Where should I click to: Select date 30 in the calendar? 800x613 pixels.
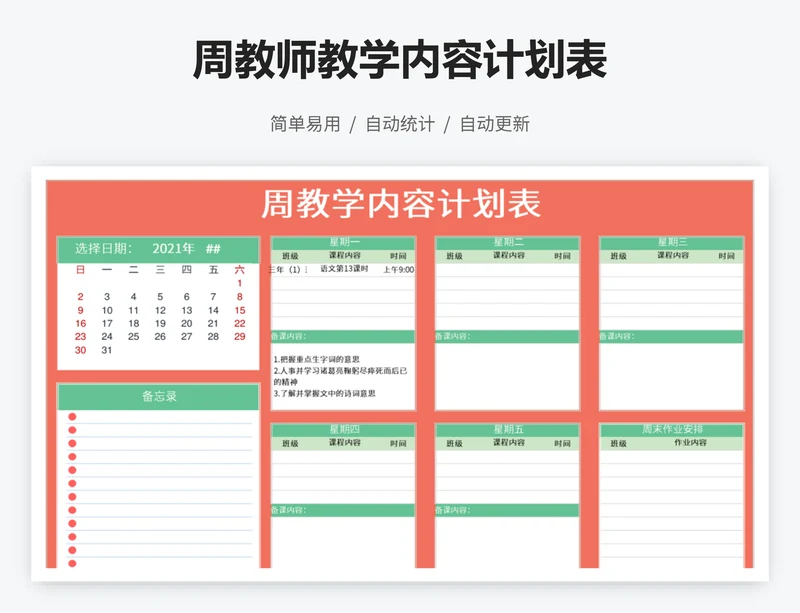click(81, 350)
